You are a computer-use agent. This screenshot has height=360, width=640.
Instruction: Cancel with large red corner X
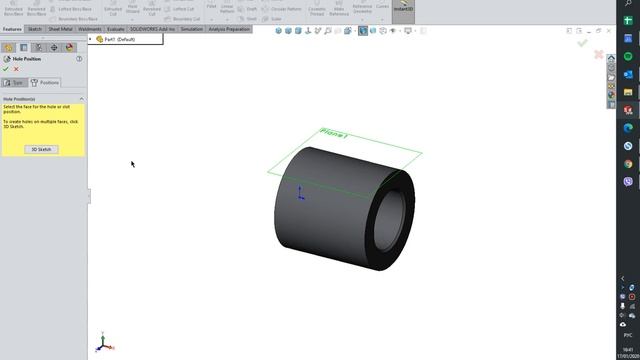coord(599,54)
